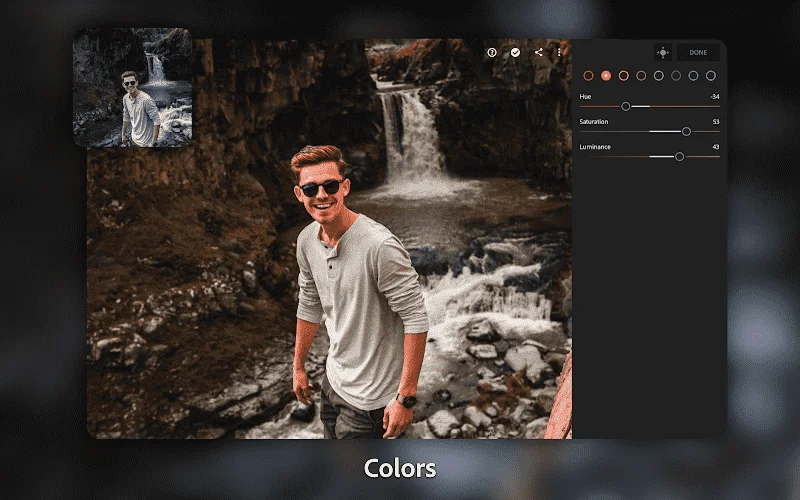
Task: Click the Luminance label
Action: point(595,146)
